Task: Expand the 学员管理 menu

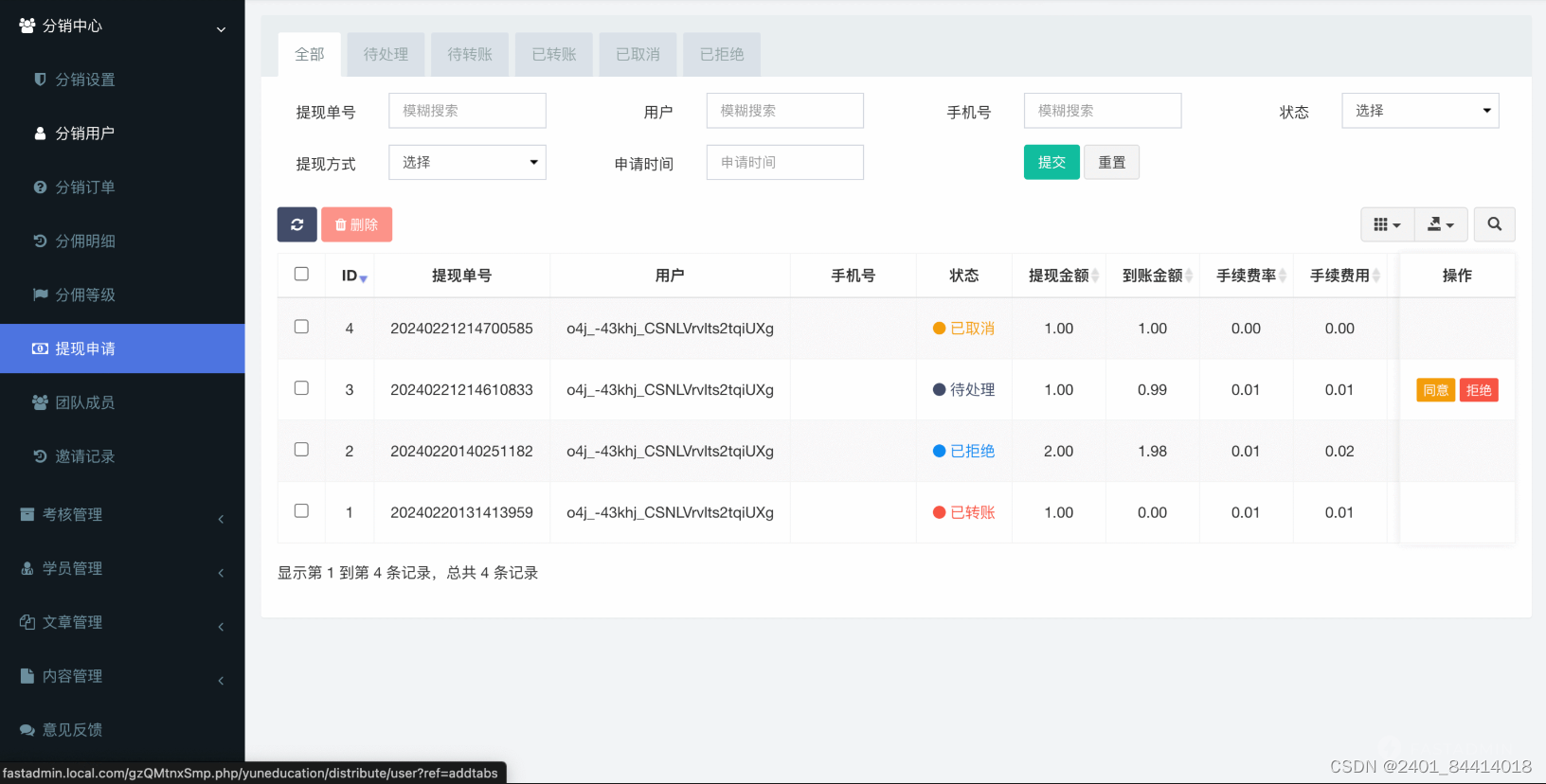Action: point(122,569)
